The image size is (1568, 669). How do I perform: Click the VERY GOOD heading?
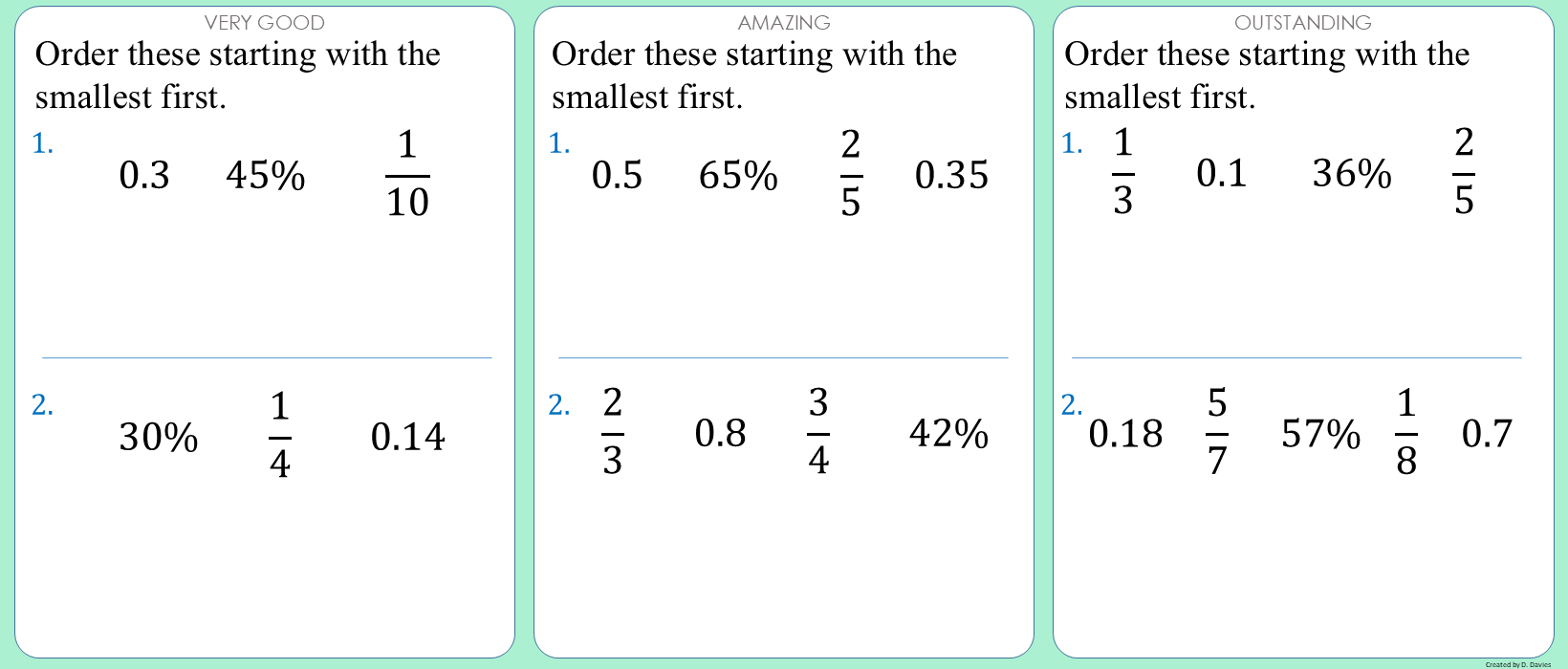click(x=264, y=22)
